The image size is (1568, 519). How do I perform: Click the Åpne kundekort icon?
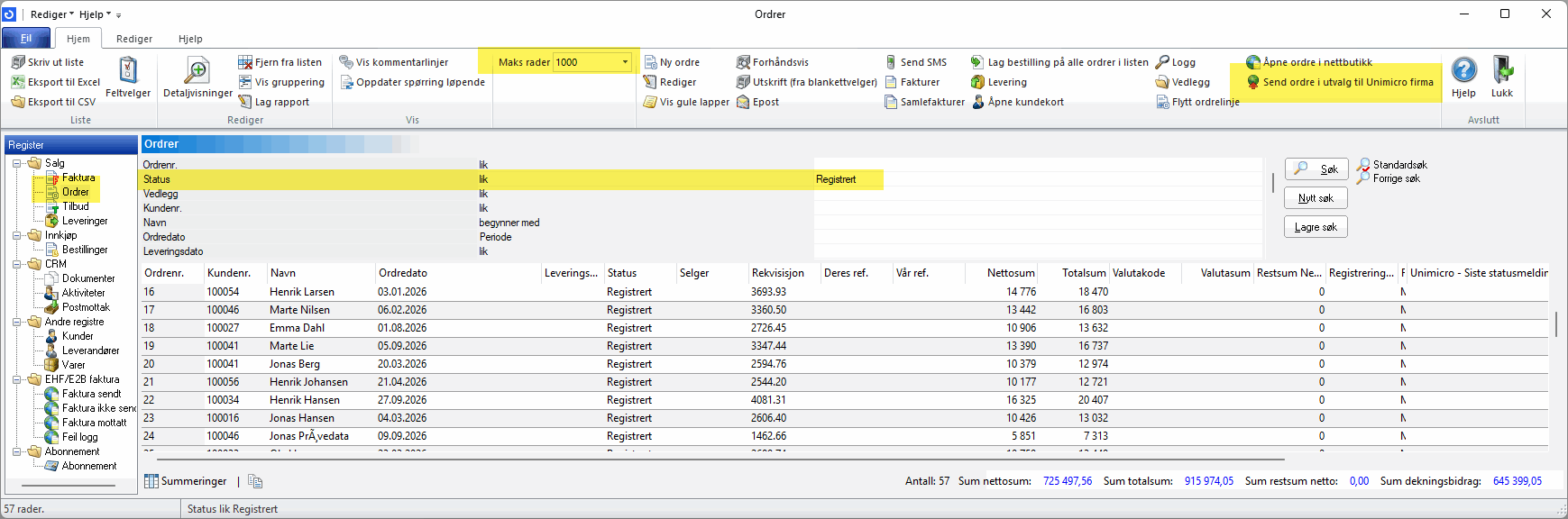click(978, 102)
